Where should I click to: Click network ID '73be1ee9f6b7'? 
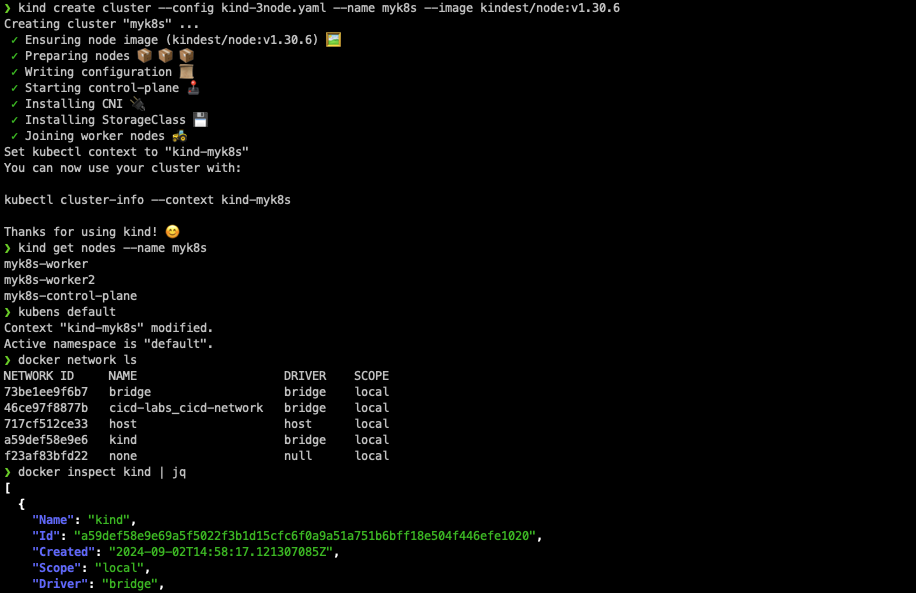tap(46, 392)
